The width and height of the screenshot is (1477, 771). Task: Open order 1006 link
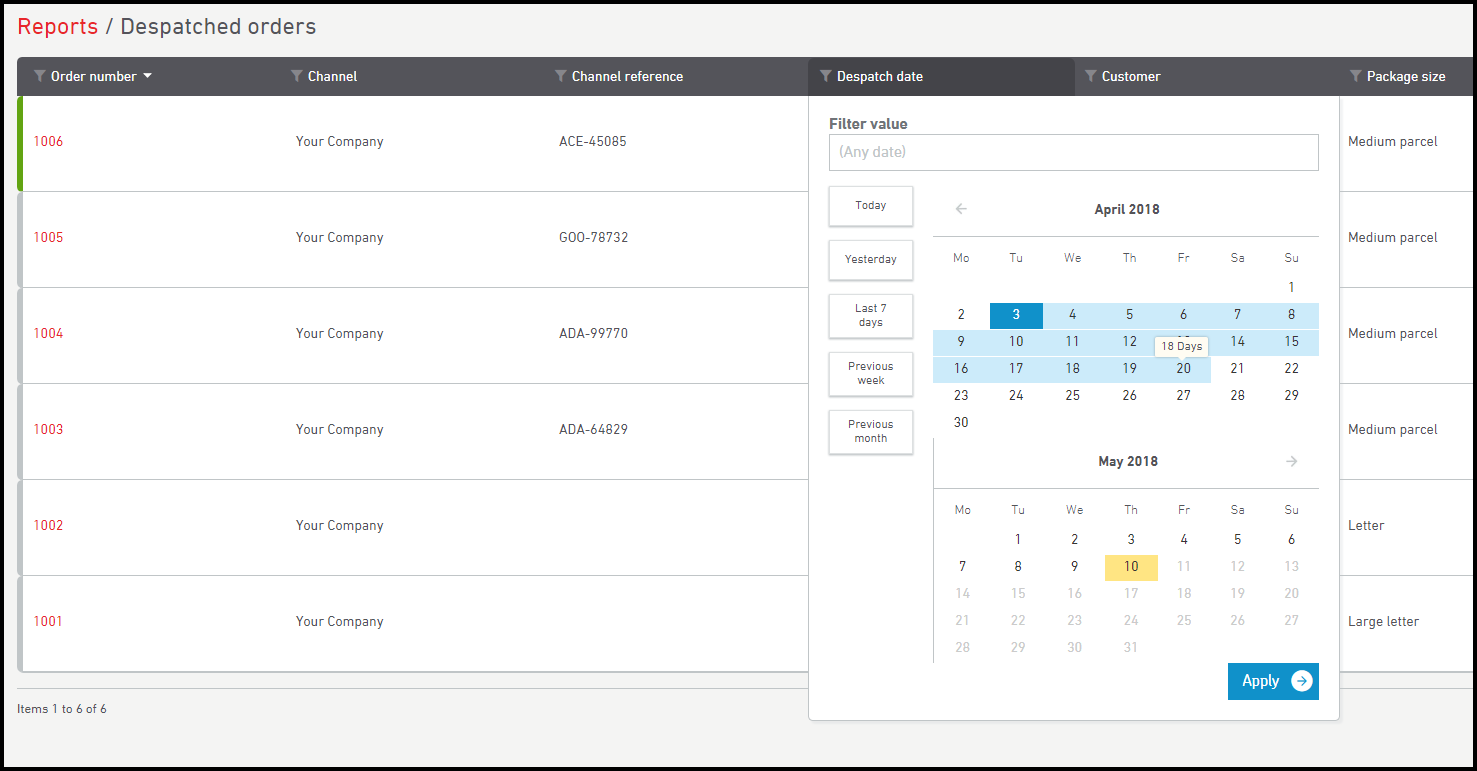pyautogui.click(x=48, y=141)
